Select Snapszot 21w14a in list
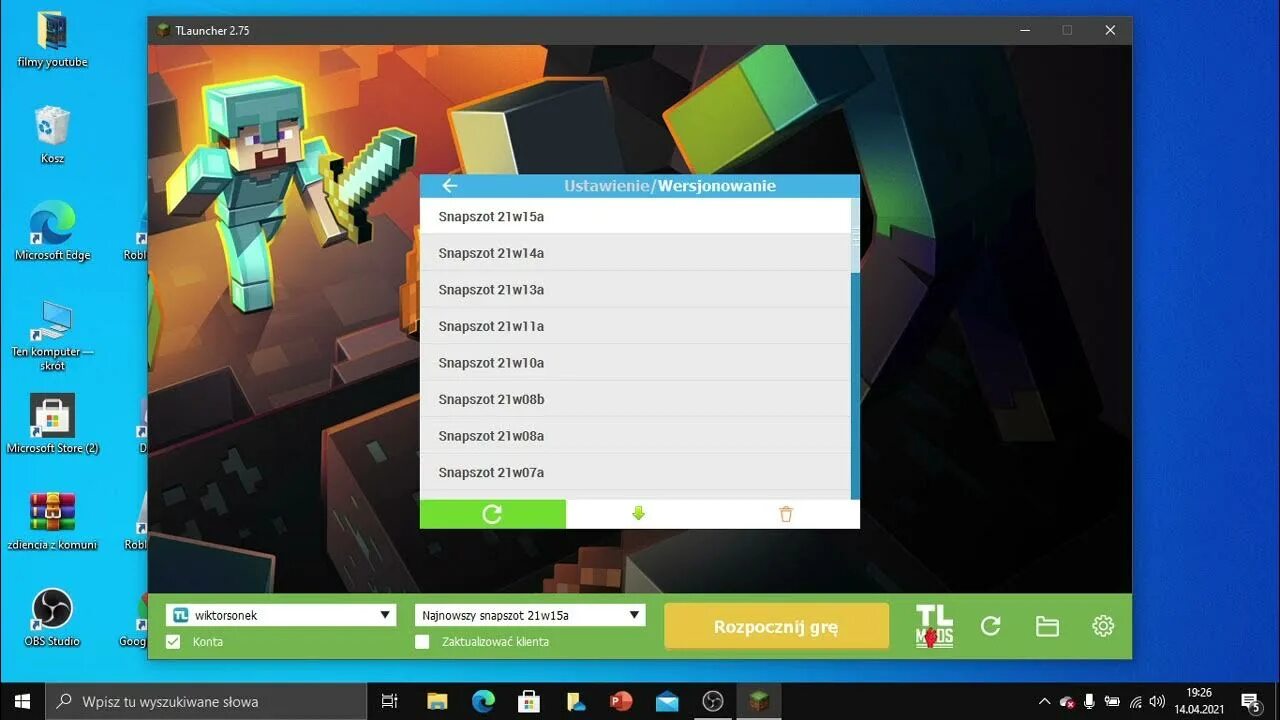 click(x=635, y=253)
